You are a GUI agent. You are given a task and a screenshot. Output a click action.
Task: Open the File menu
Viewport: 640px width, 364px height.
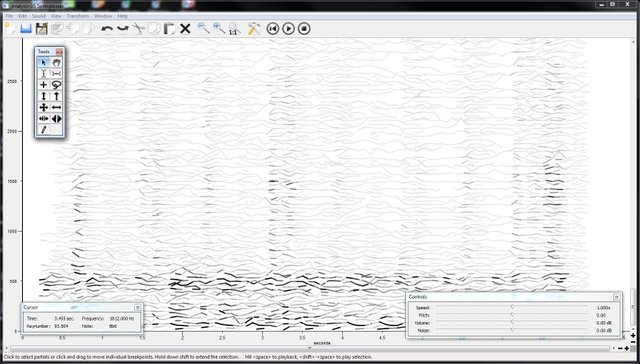[x=9, y=16]
